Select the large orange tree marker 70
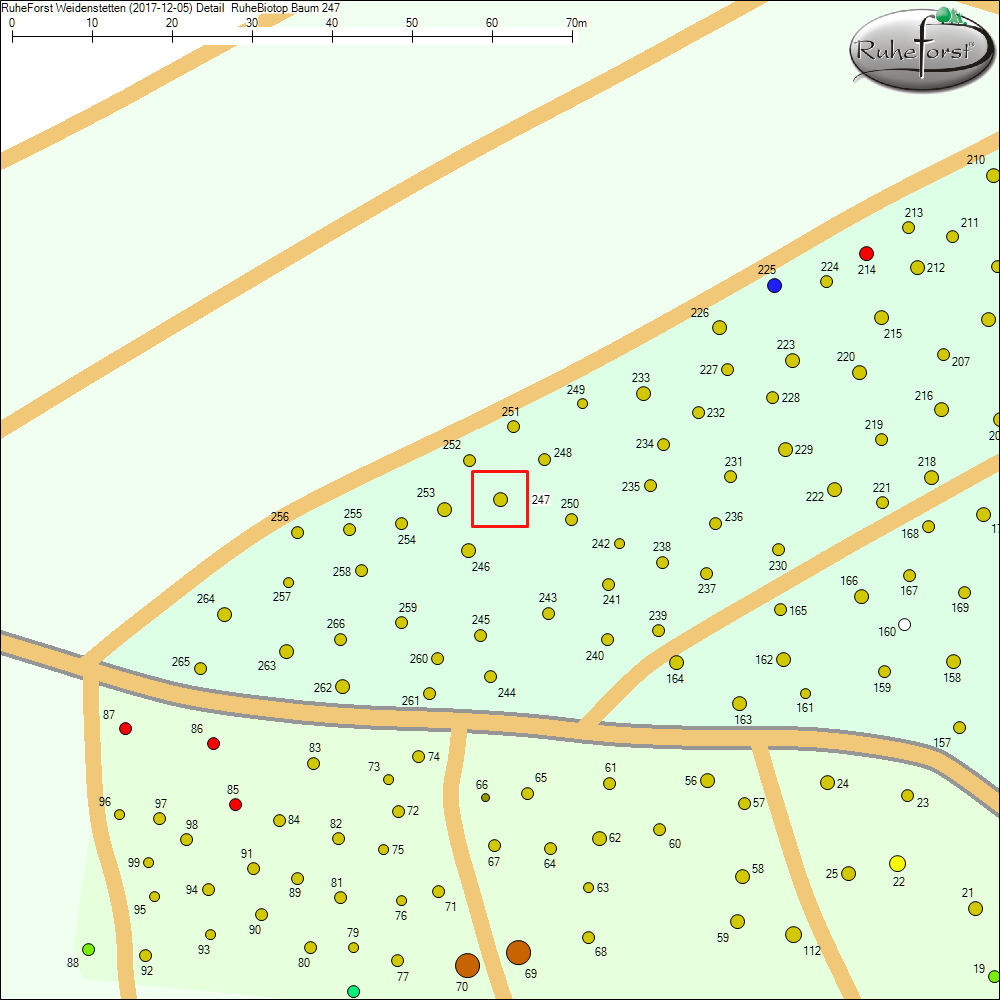Image resolution: width=1000 pixels, height=1000 pixels. pyautogui.click(x=467, y=965)
